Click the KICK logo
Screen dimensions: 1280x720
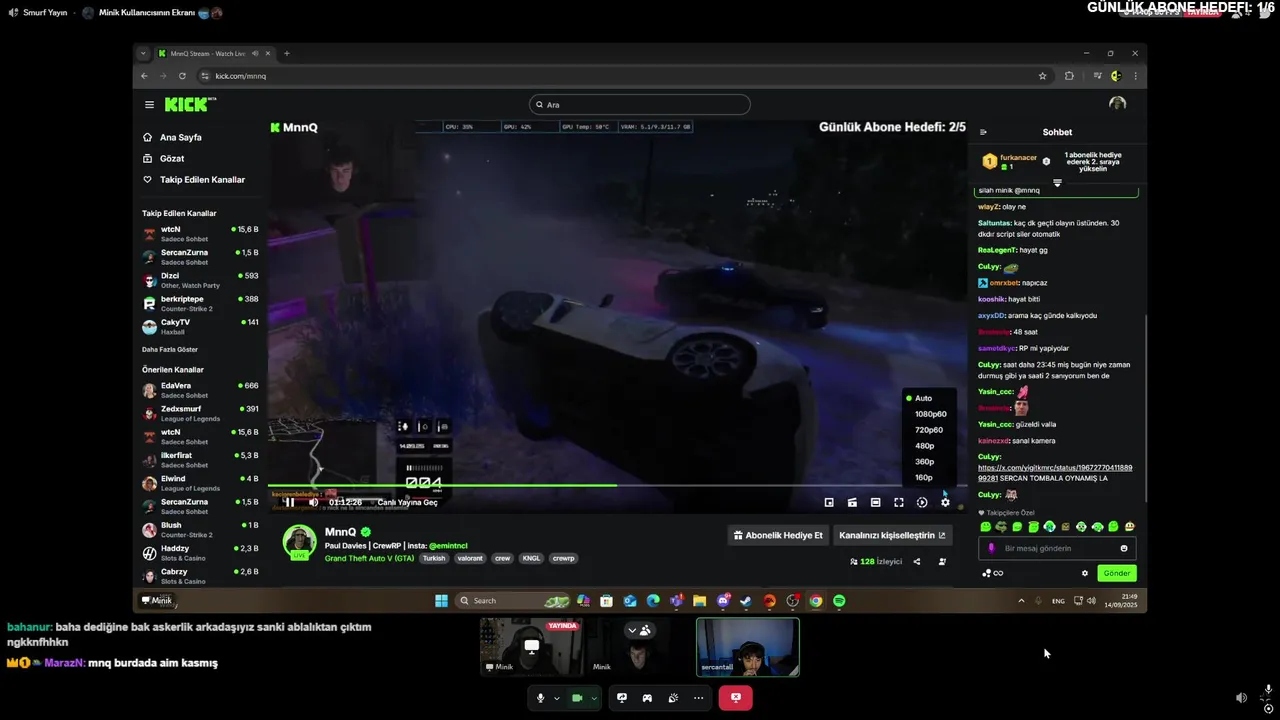pyautogui.click(x=189, y=104)
